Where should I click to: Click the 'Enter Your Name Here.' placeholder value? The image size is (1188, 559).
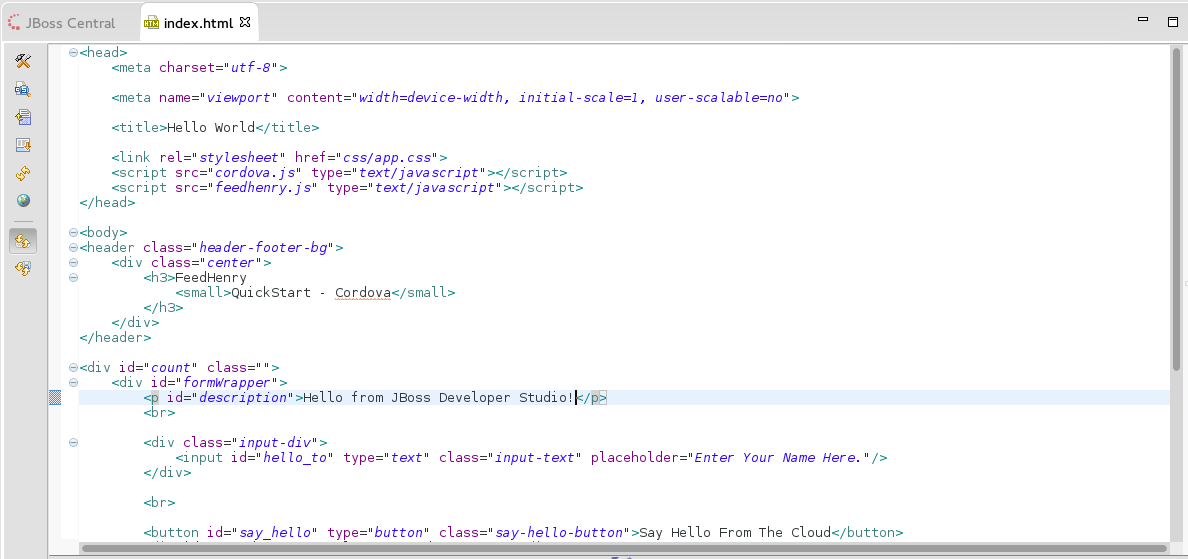click(x=779, y=458)
